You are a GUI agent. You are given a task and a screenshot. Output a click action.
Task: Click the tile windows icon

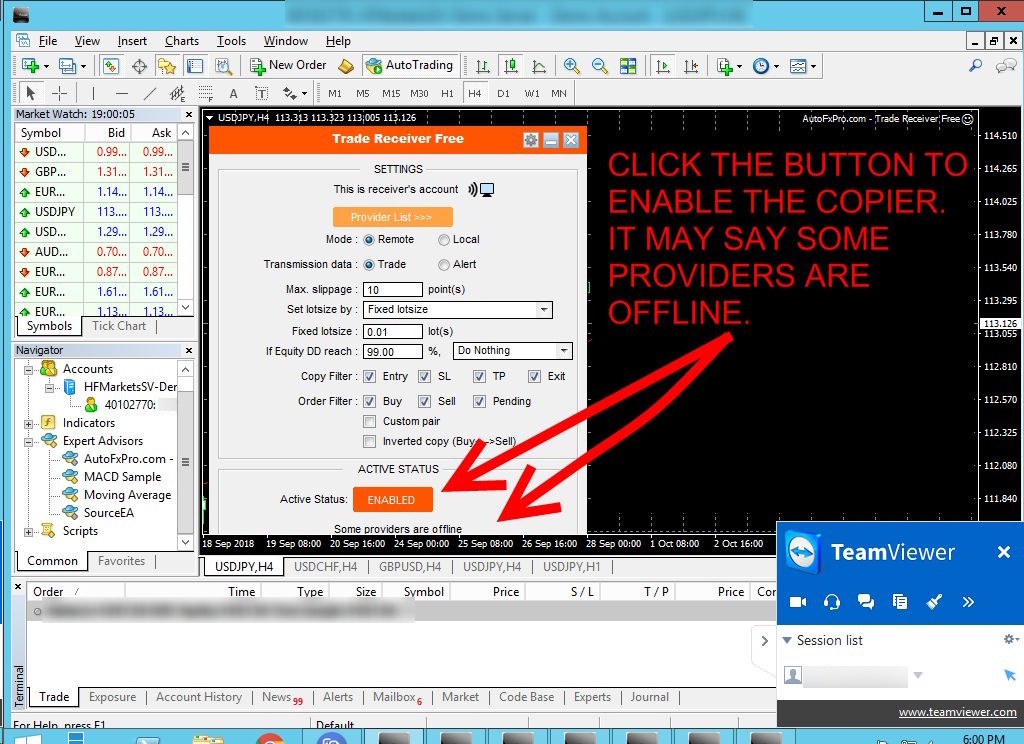coord(628,66)
